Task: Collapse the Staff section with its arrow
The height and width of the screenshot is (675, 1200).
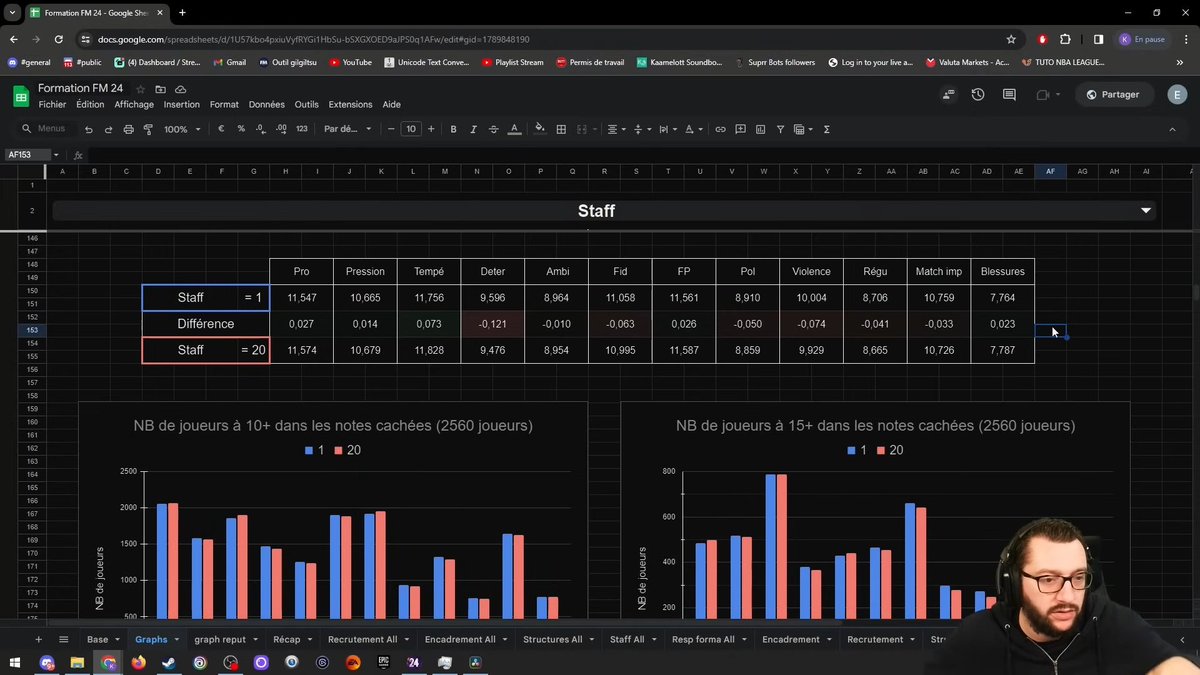Action: [1146, 211]
